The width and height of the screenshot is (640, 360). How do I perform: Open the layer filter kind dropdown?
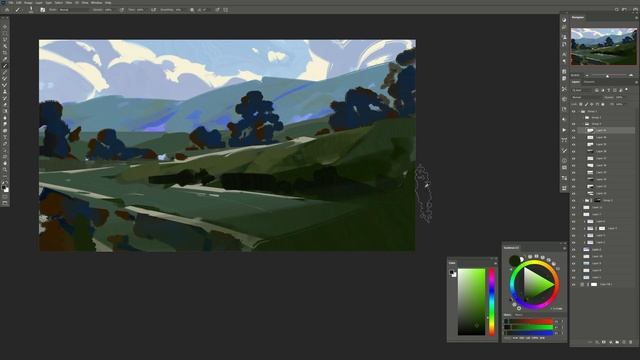click(x=581, y=91)
